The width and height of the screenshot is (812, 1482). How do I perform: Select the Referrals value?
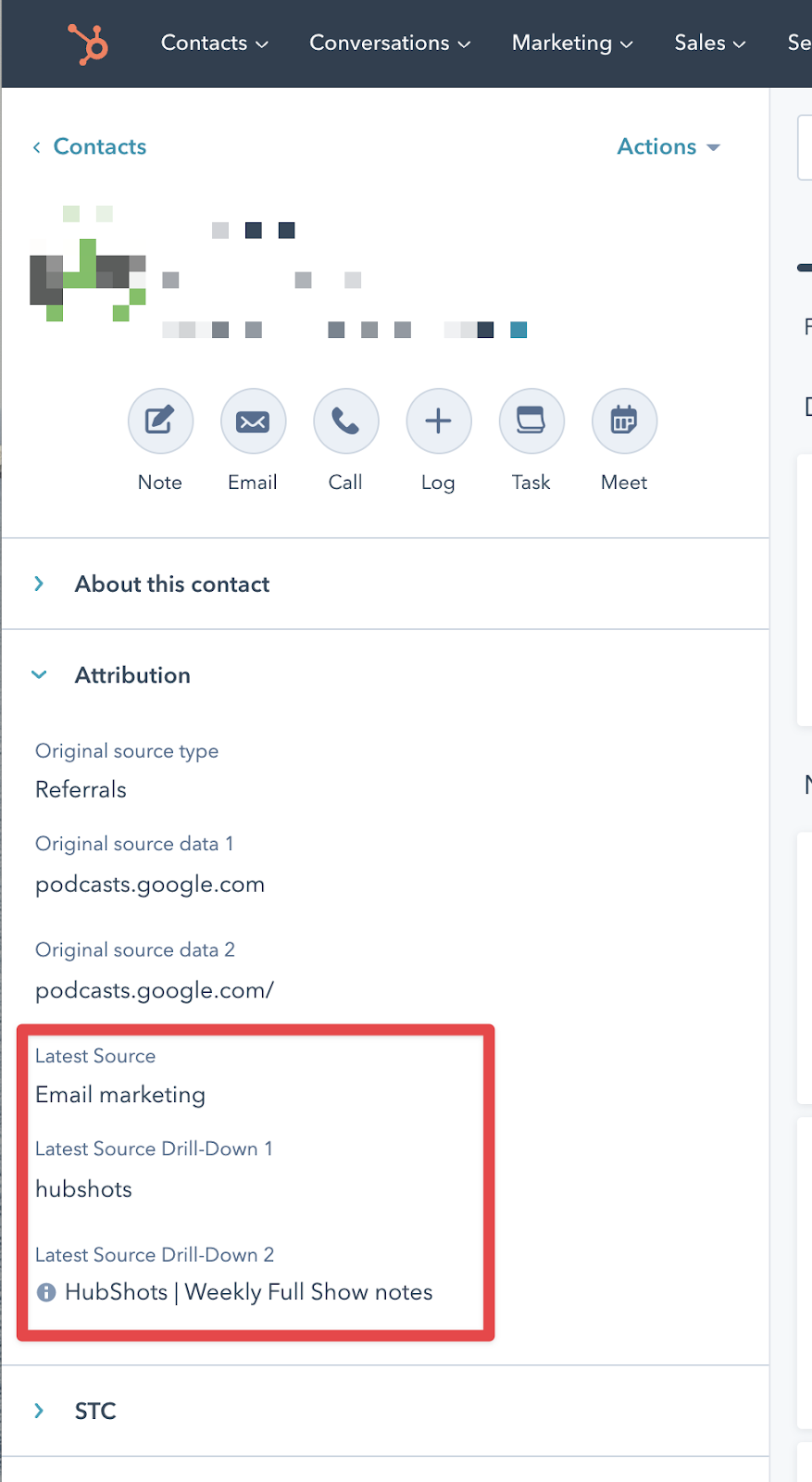(81, 789)
